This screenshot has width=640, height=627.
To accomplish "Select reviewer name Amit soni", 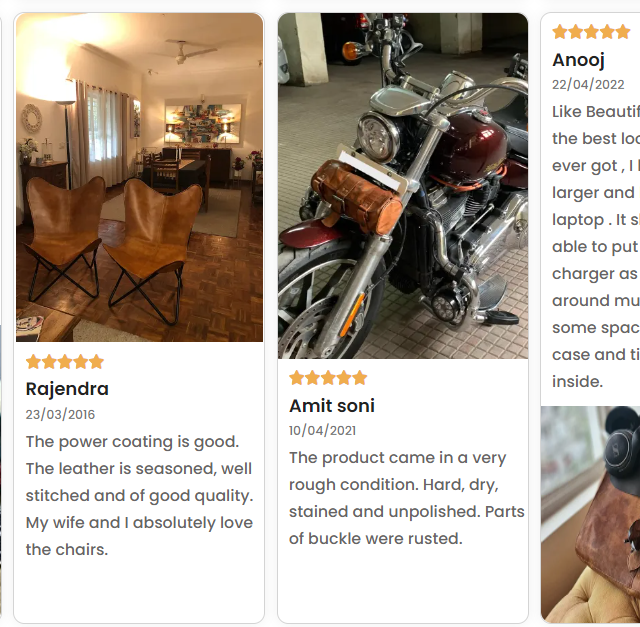I will pyautogui.click(x=332, y=406).
